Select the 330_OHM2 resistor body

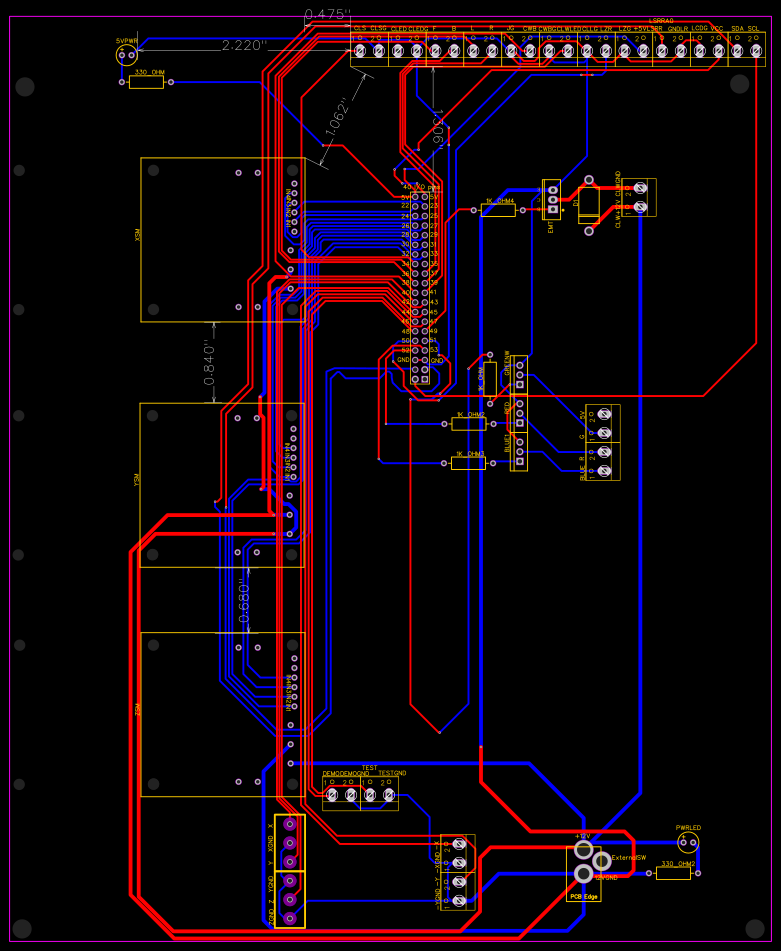click(673, 873)
